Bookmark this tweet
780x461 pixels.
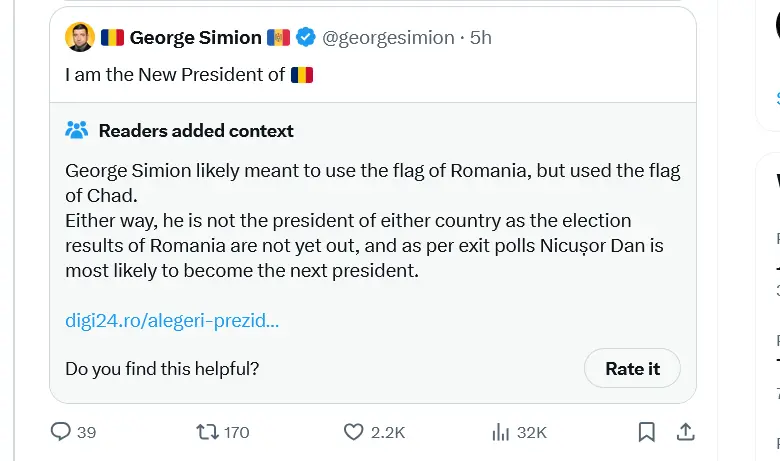tap(647, 432)
